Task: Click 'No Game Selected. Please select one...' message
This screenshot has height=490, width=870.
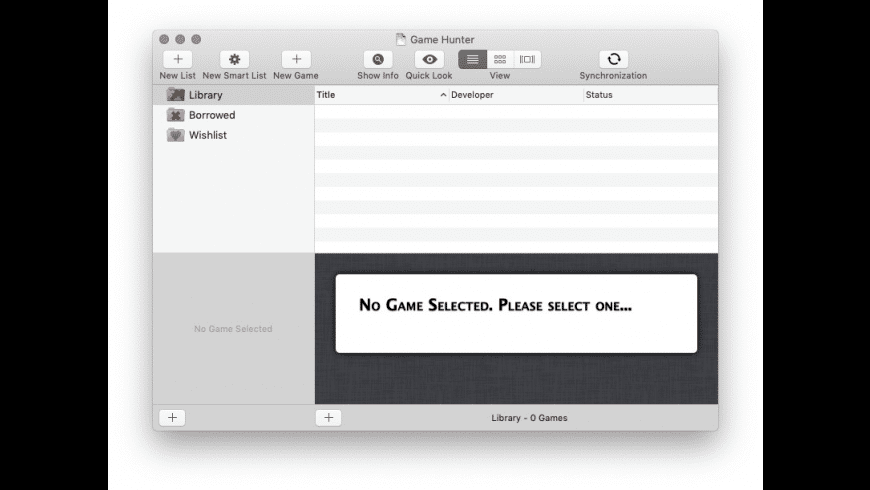Action: pyautogui.click(x=495, y=305)
